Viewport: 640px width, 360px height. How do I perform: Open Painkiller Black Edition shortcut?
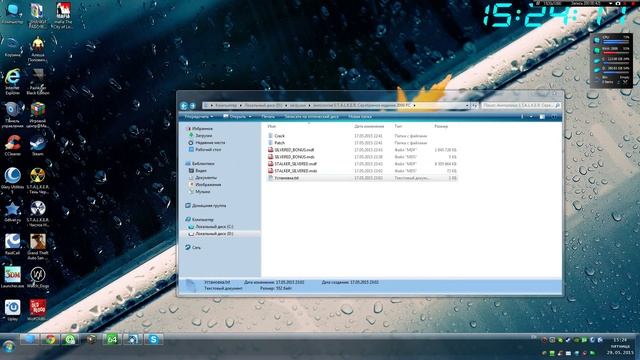[38, 81]
